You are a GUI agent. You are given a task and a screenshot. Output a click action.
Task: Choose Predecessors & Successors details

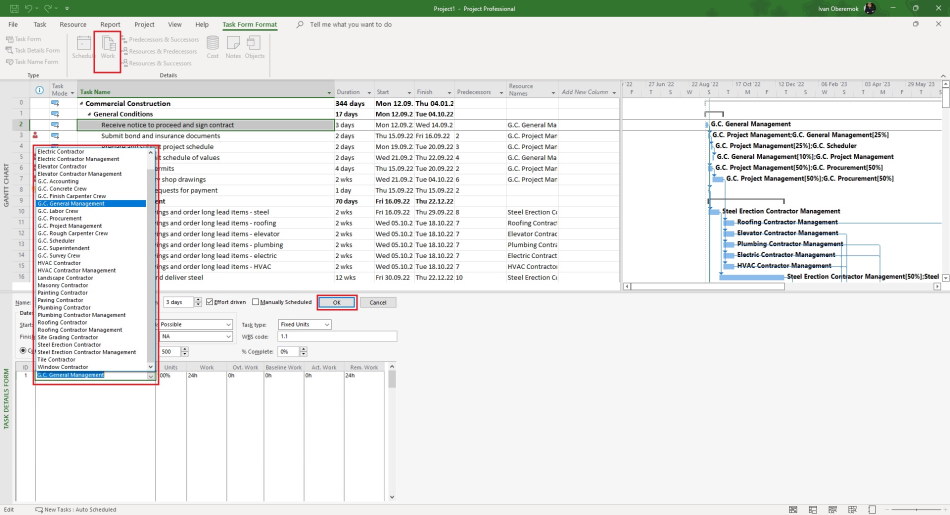coord(160,39)
